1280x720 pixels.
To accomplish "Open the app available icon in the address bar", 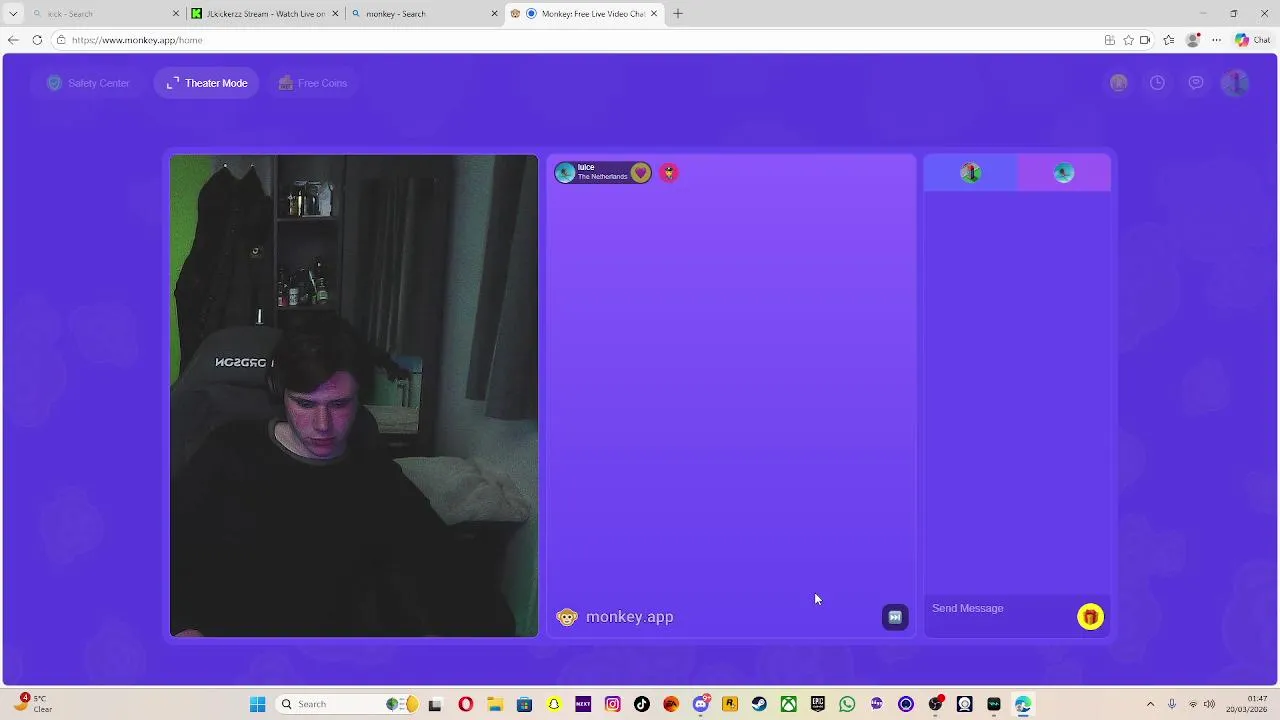I will [1110, 40].
